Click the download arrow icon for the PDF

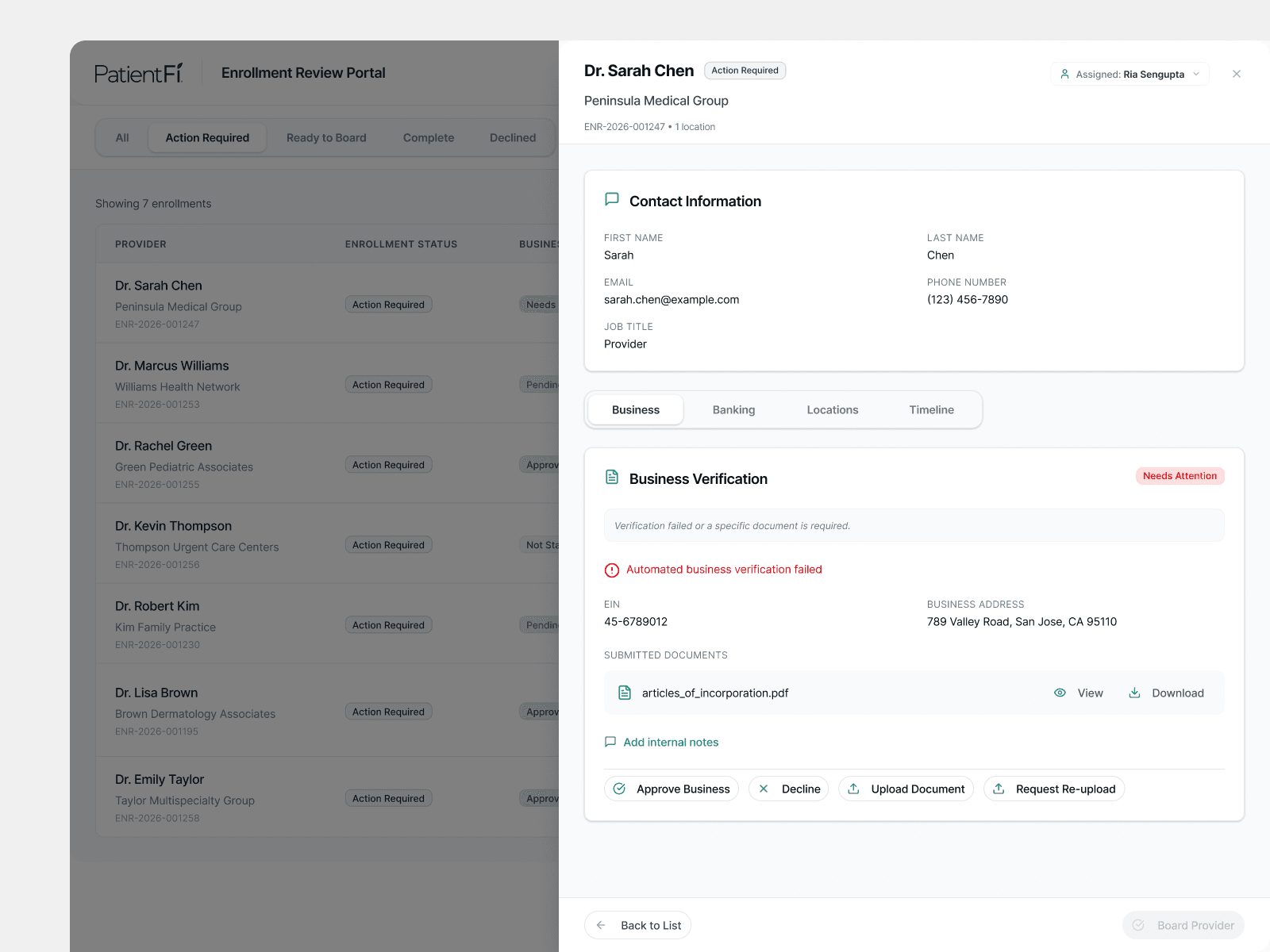coord(1135,693)
